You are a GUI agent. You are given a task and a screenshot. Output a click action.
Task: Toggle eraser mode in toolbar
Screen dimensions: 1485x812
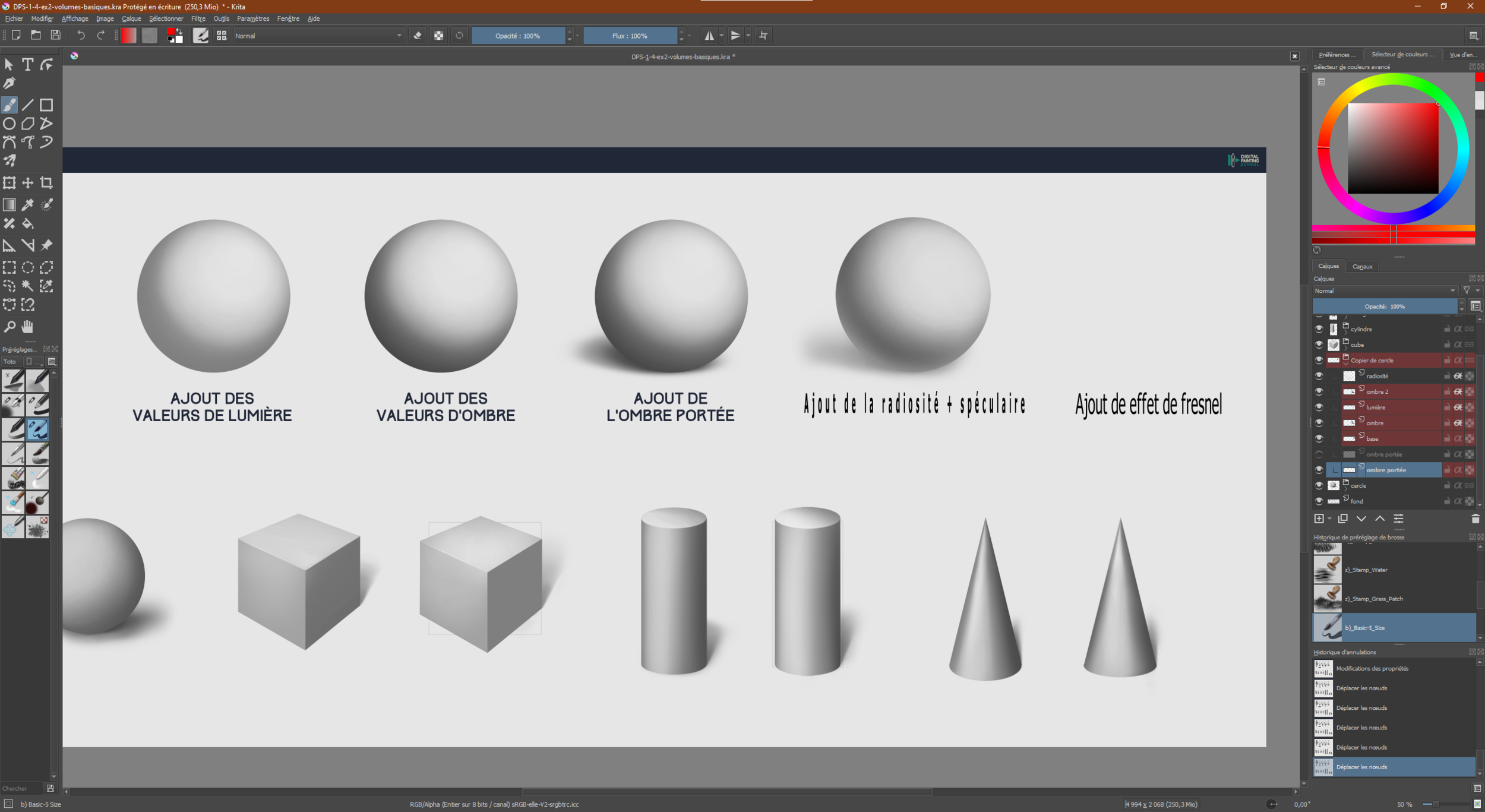pyautogui.click(x=418, y=36)
